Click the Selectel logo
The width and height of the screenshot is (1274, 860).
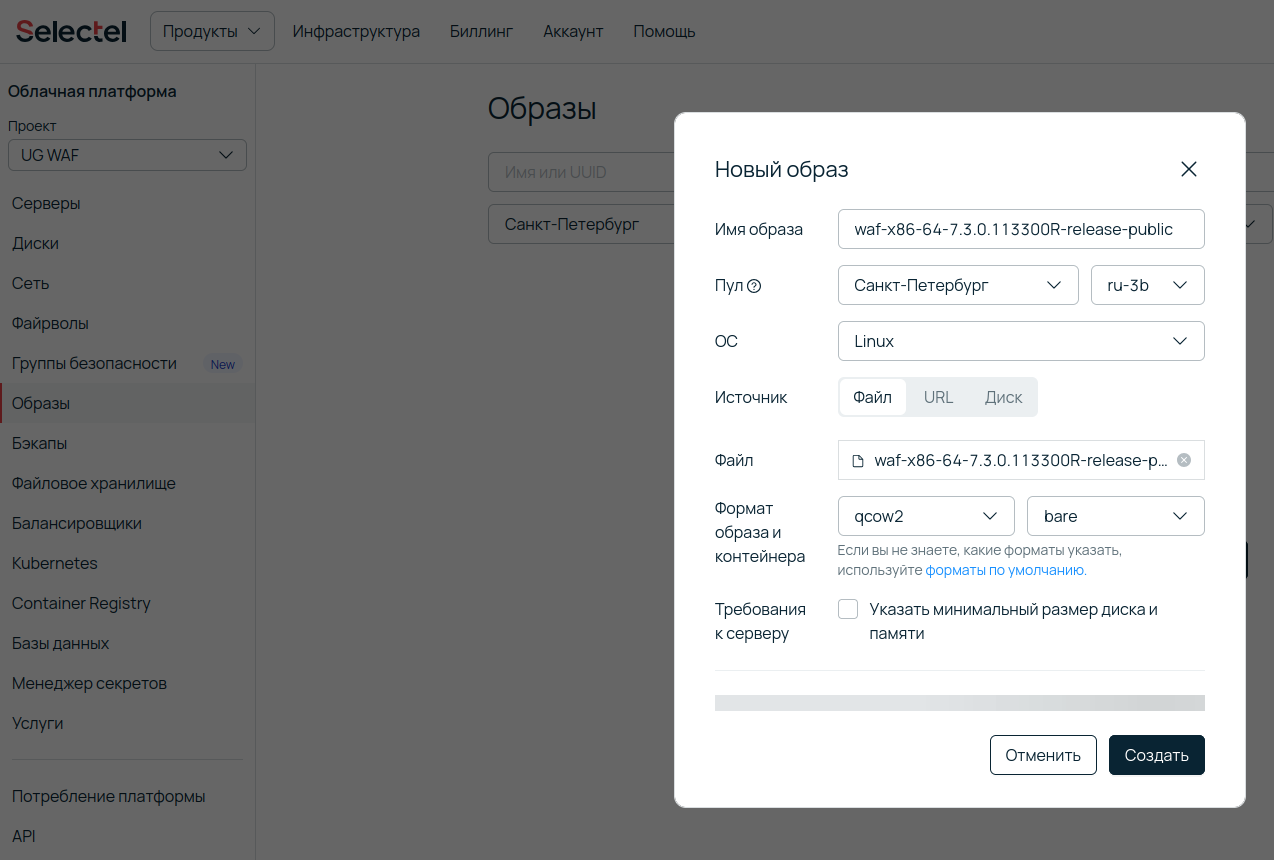[x=70, y=31]
